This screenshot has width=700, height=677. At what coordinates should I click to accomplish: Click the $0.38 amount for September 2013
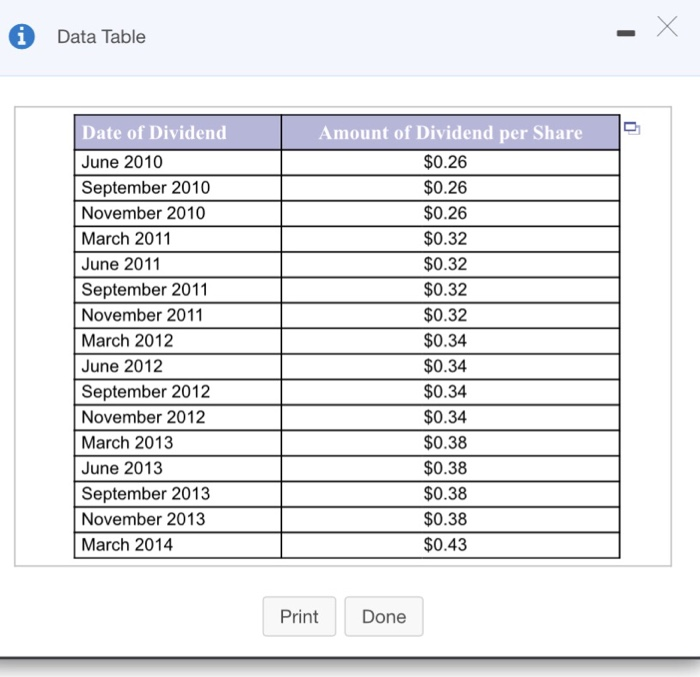pos(450,493)
